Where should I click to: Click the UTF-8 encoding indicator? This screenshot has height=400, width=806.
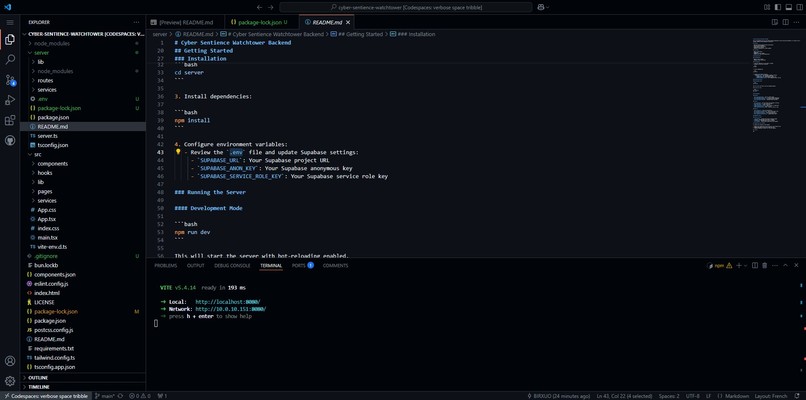692,396
